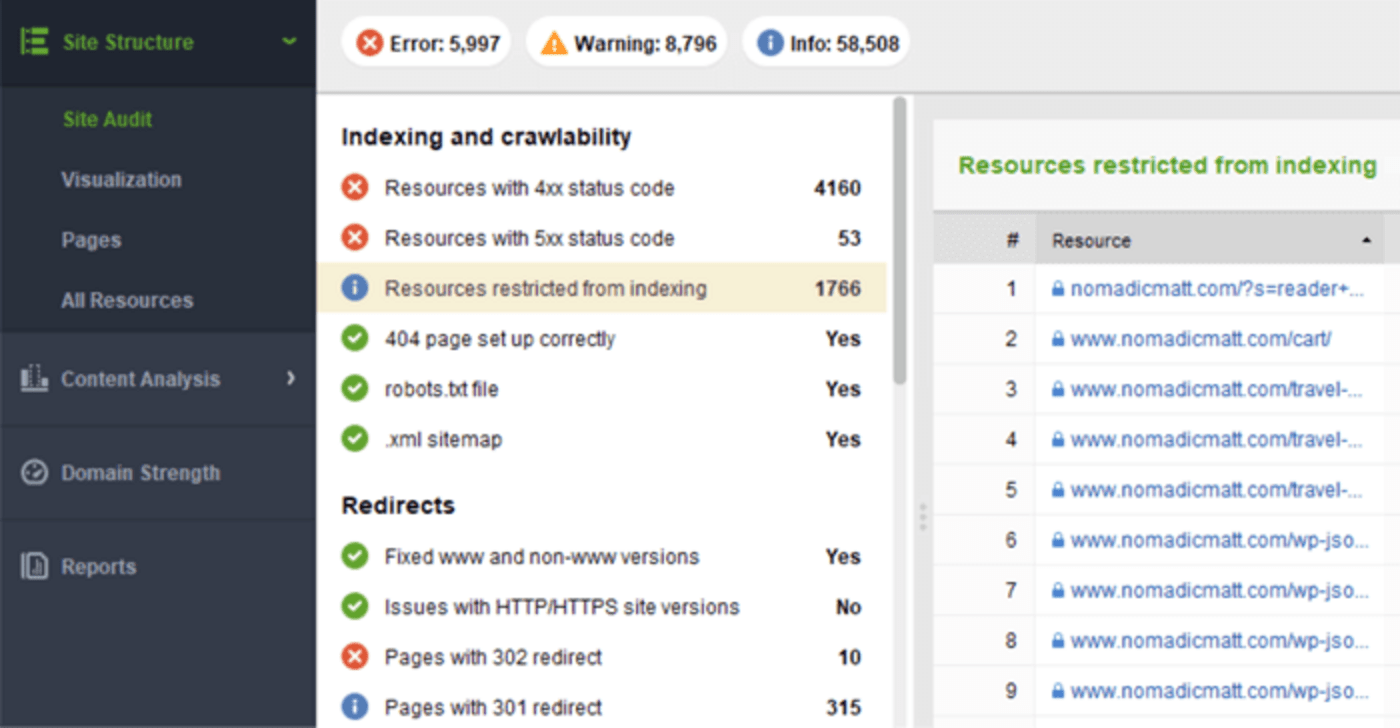Image resolution: width=1400 pixels, height=728 pixels.
Task: Click the red error icon beside Error: 5,997
Action: click(x=370, y=42)
